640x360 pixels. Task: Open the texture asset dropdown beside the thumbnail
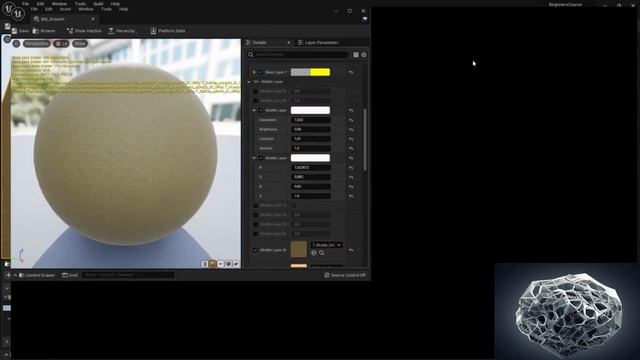point(327,245)
